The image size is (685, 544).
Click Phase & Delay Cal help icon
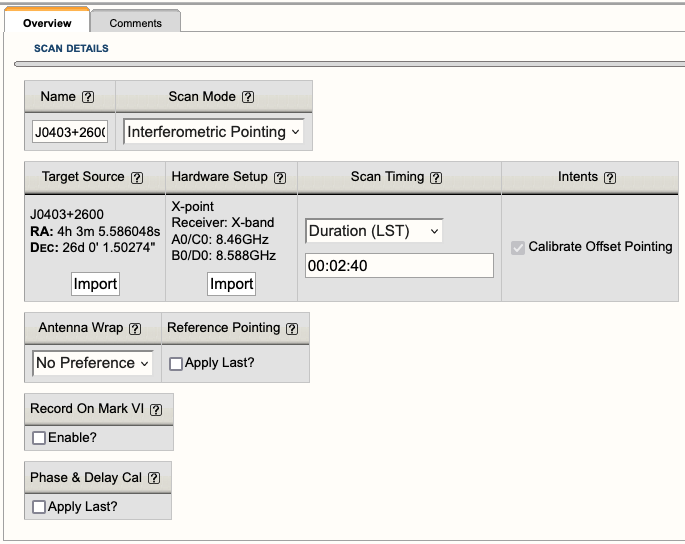[153, 478]
